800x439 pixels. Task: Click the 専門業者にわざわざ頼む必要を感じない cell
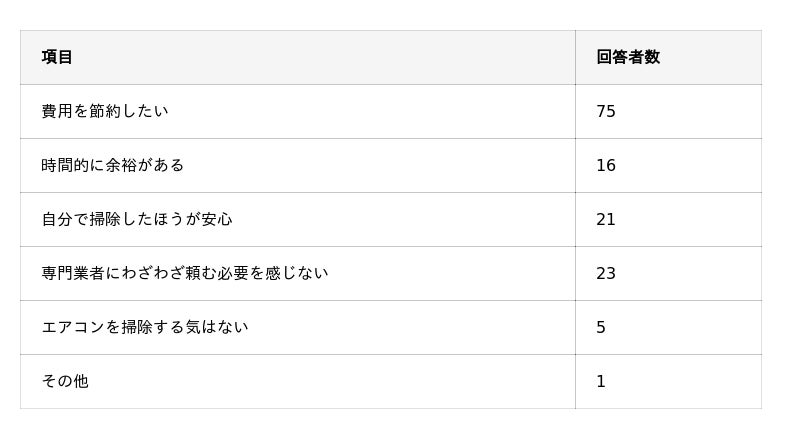point(185,273)
